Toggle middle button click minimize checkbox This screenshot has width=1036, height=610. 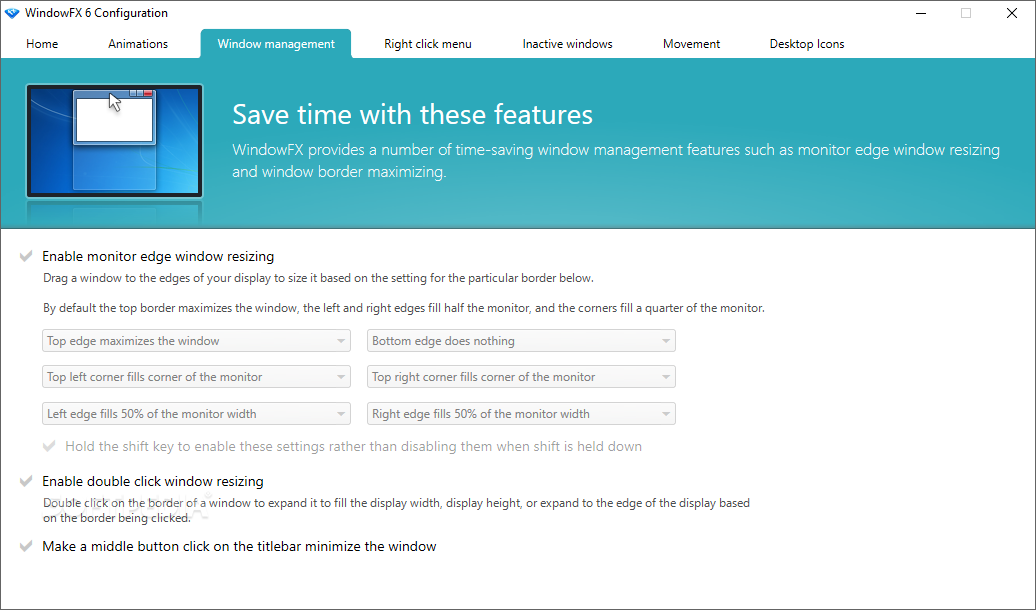click(x=26, y=547)
